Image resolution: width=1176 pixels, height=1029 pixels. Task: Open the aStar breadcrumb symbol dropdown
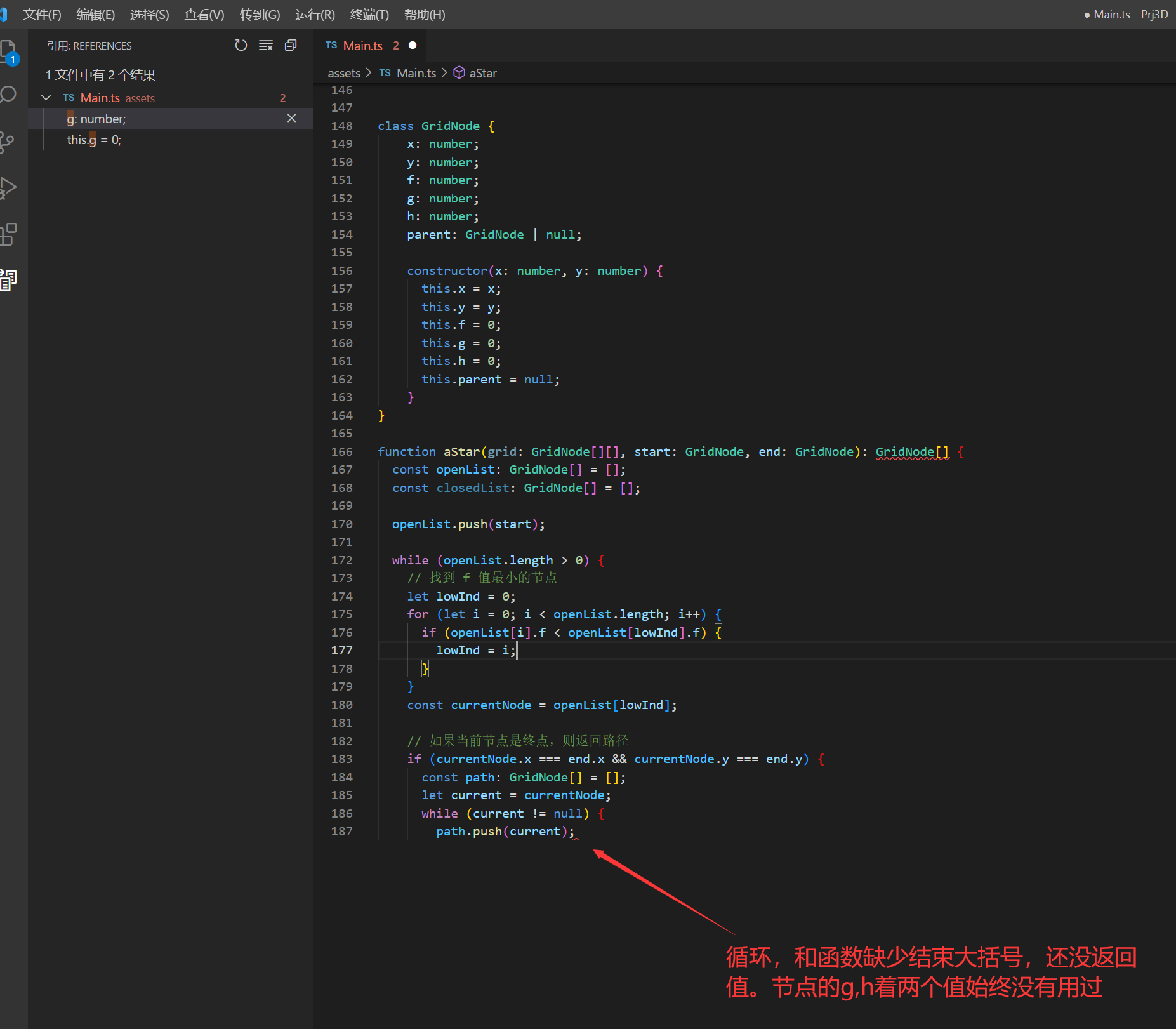[483, 73]
